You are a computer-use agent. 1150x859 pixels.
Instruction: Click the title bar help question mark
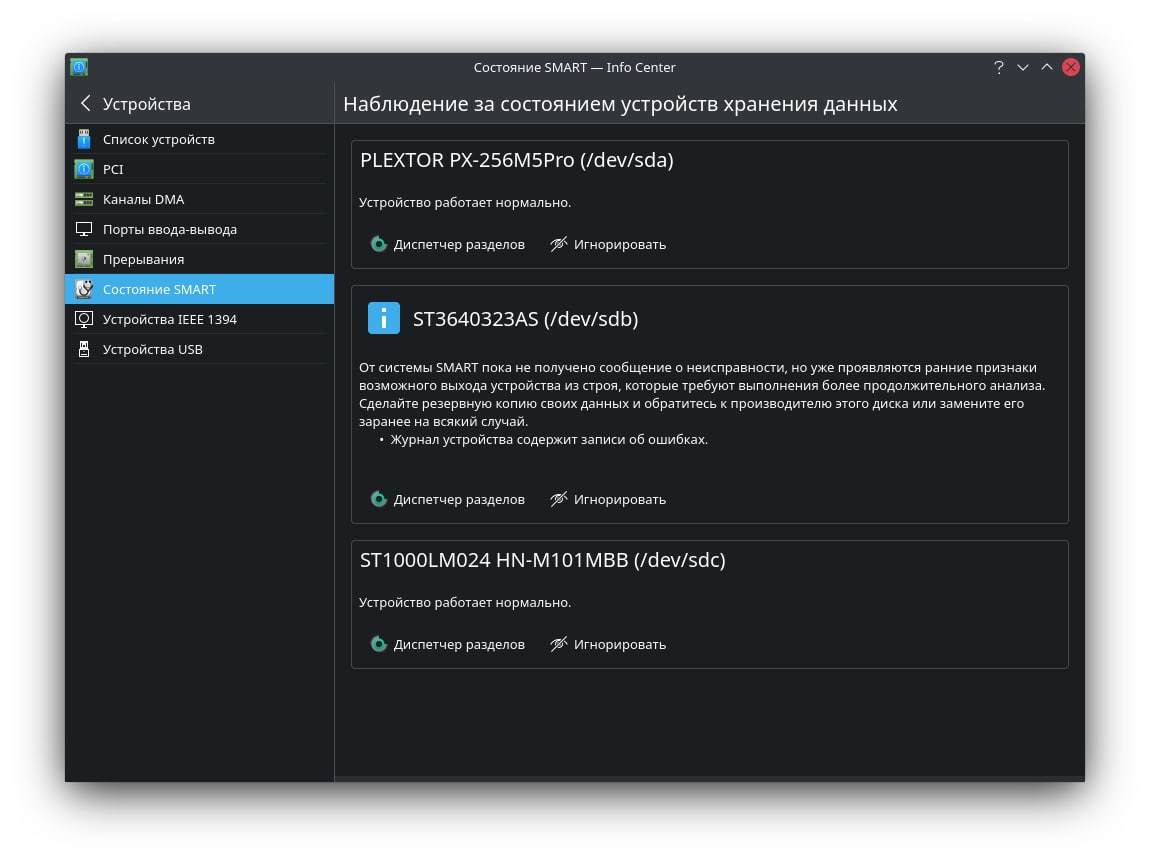click(x=999, y=67)
